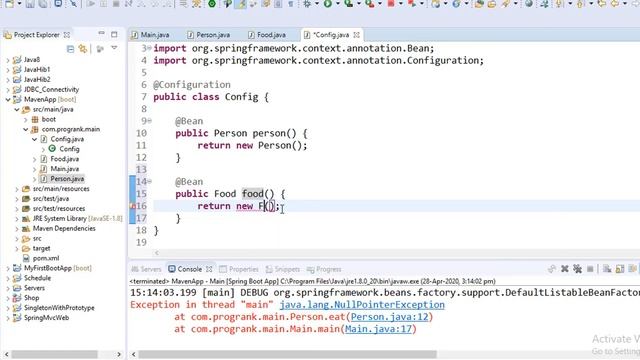The width and height of the screenshot is (640, 360).
Task: Click Console scroll left arrow
Action: pos(133,354)
